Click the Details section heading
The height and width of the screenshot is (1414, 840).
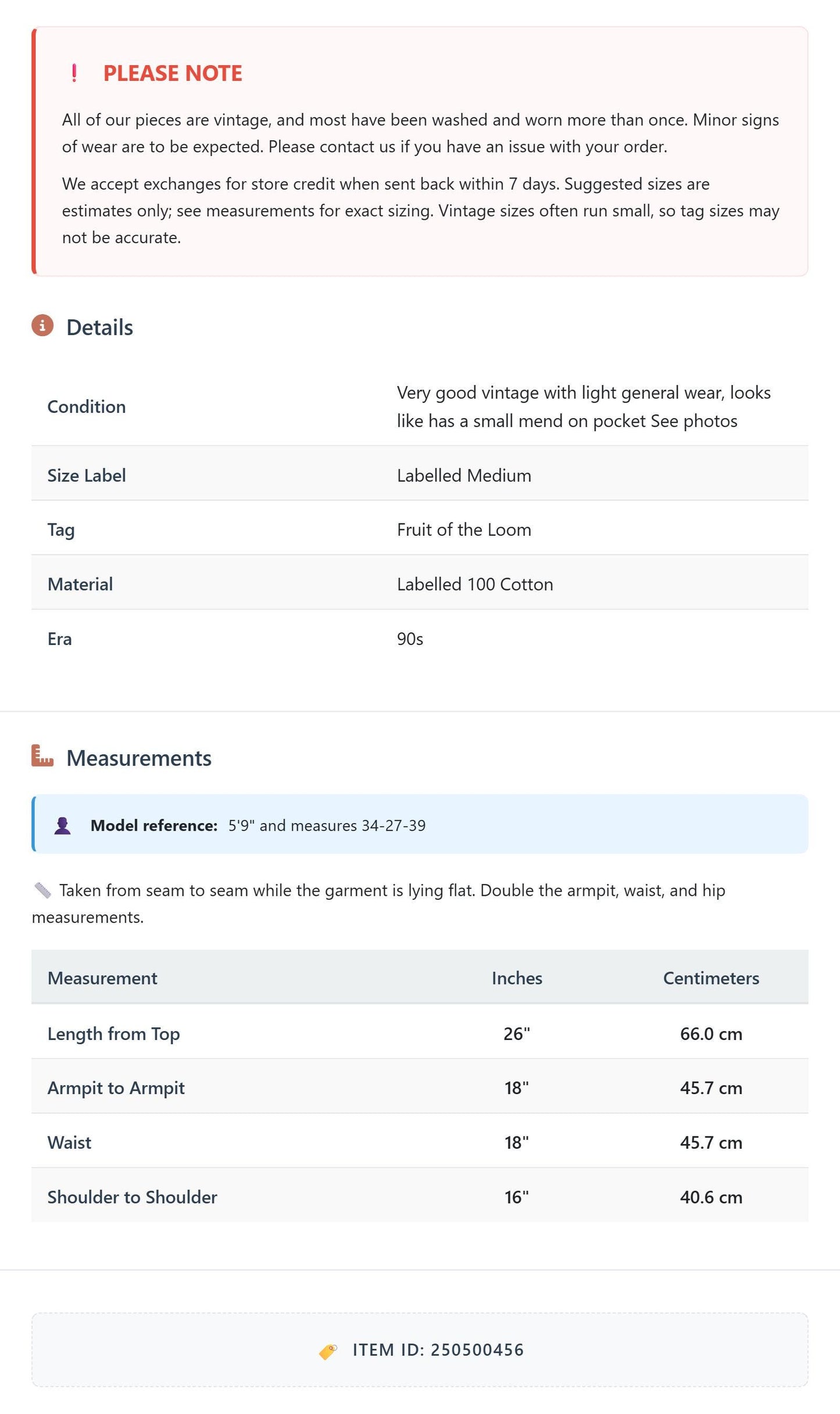(x=99, y=327)
